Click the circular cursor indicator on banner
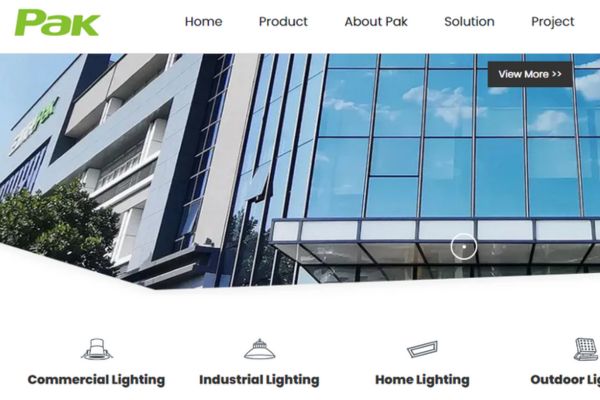600x400 pixels. point(464,246)
